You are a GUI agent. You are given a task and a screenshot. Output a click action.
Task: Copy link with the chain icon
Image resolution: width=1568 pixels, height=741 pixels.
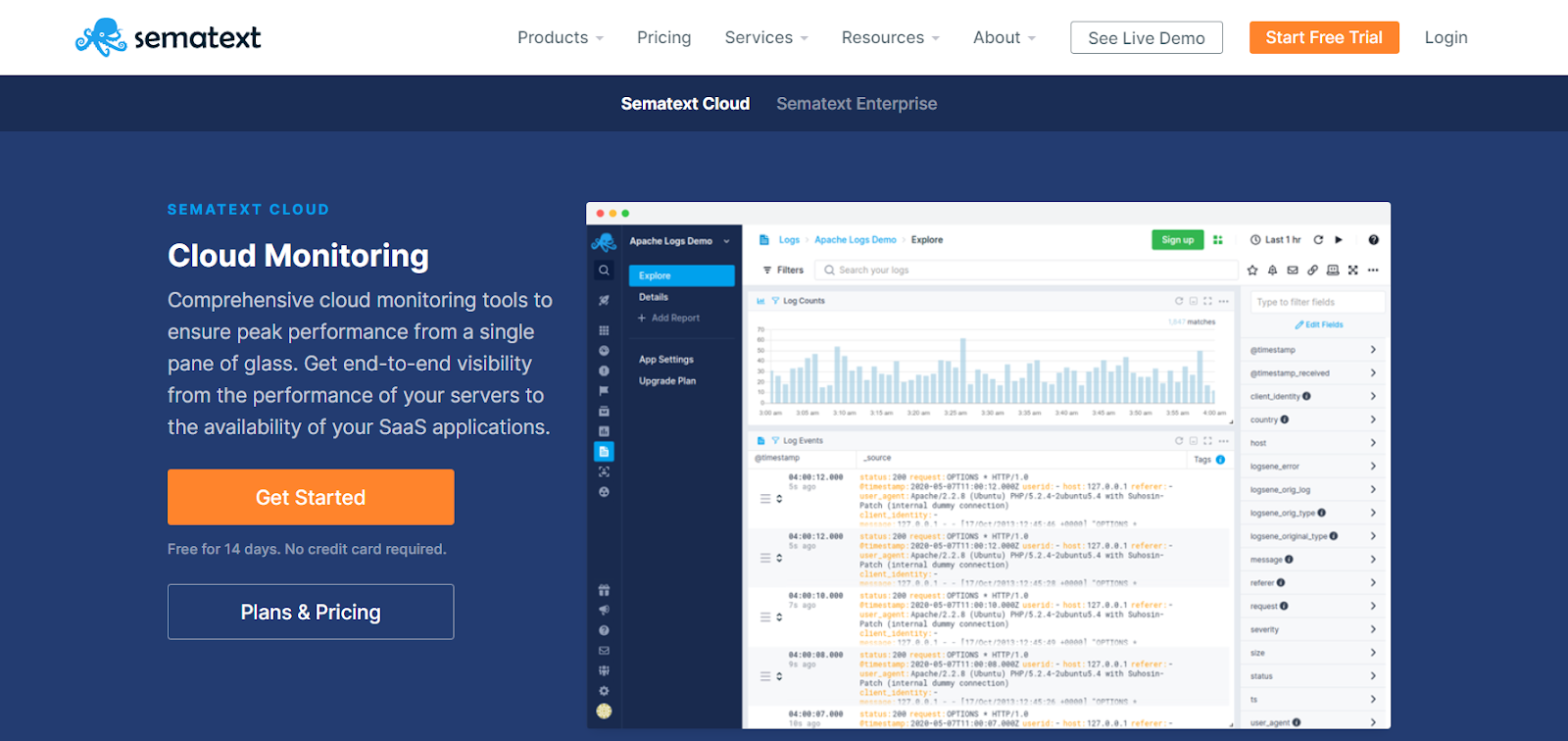pyautogui.click(x=1312, y=271)
